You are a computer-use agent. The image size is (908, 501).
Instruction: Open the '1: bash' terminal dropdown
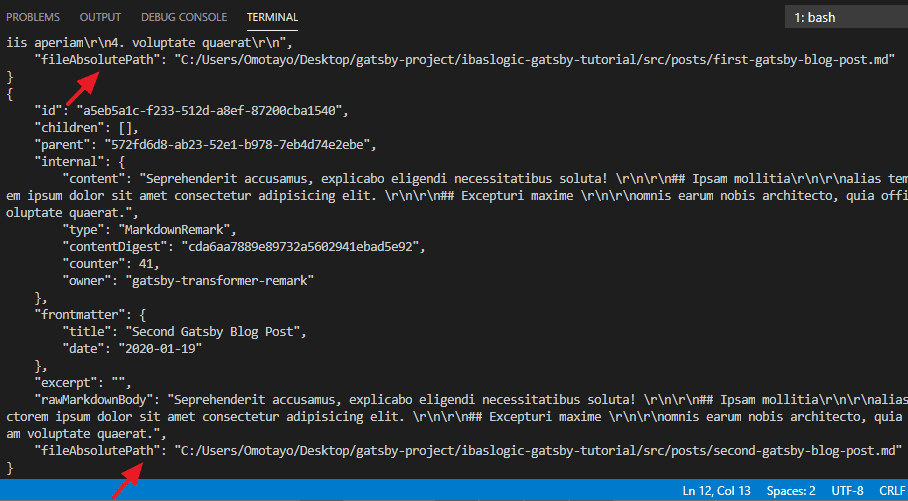point(846,17)
